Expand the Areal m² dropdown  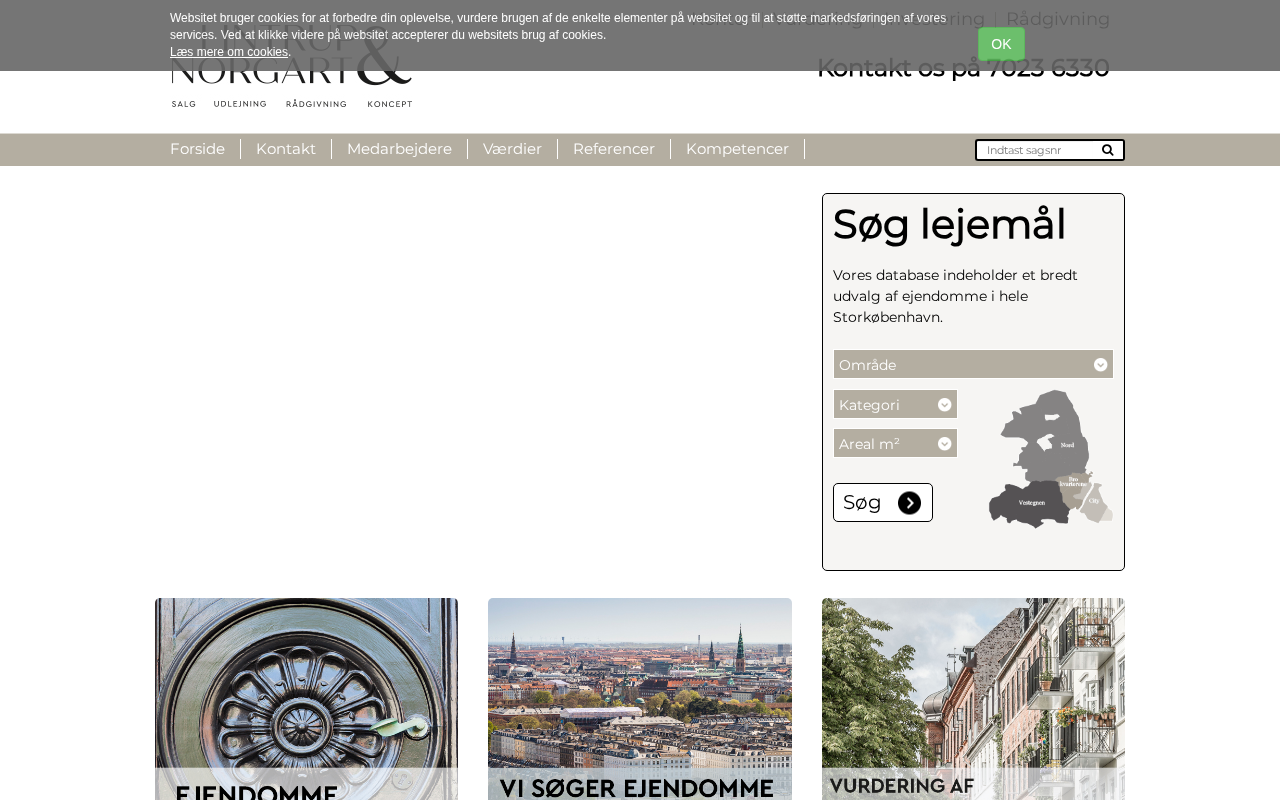pyautogui.click(x=895, y=443)
